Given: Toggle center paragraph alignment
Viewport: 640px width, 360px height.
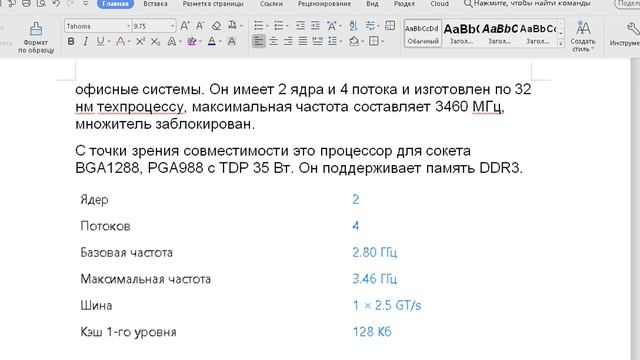Looking at the screenshot, I should 273,41.
